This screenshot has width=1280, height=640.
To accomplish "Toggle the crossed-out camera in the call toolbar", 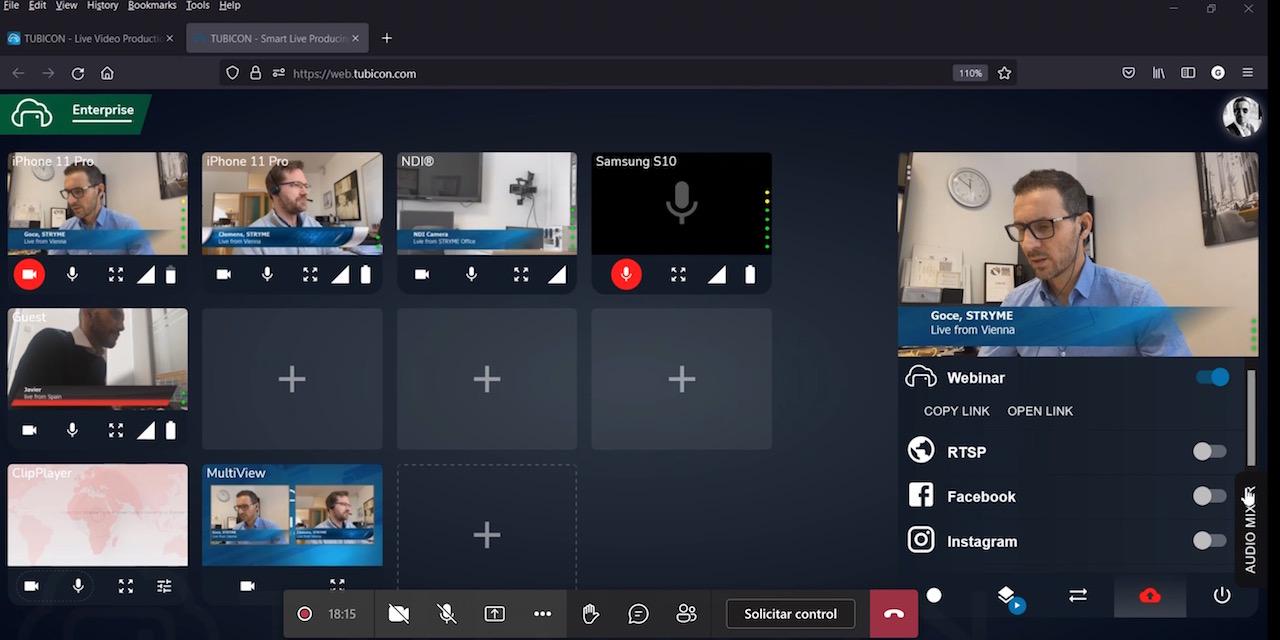I will tap(399, 614).
